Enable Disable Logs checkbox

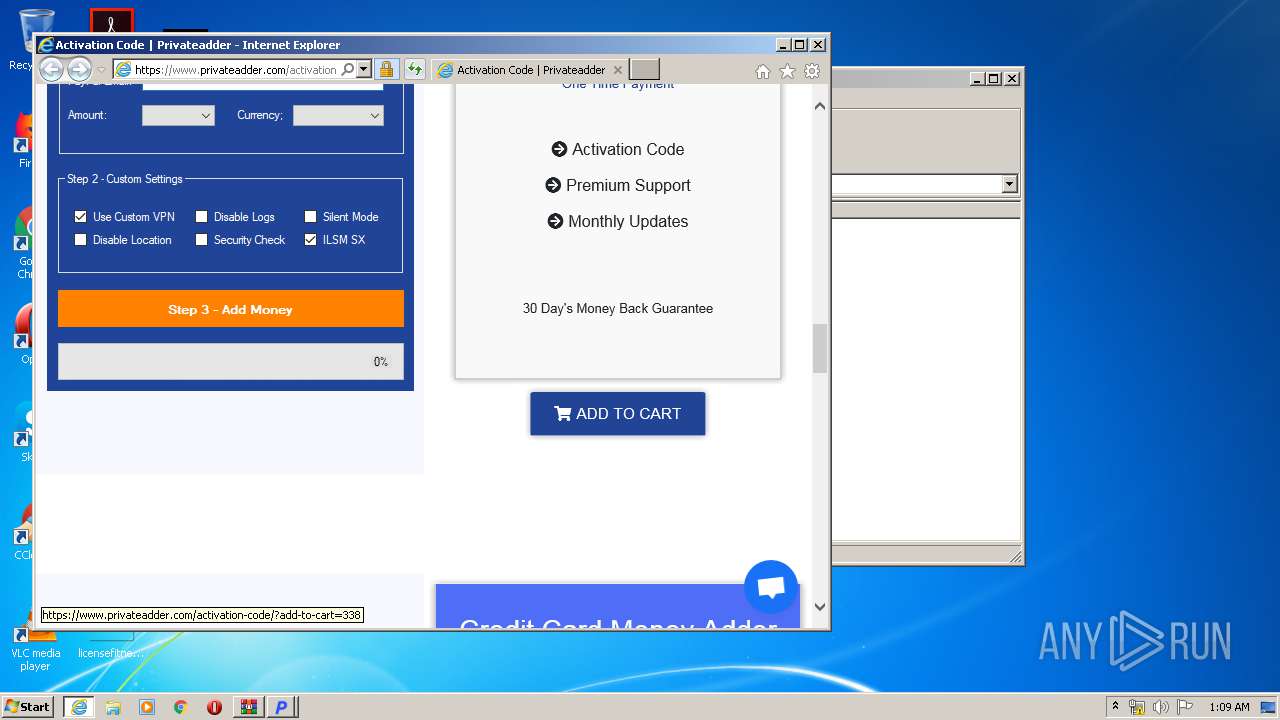coord(201,216)
